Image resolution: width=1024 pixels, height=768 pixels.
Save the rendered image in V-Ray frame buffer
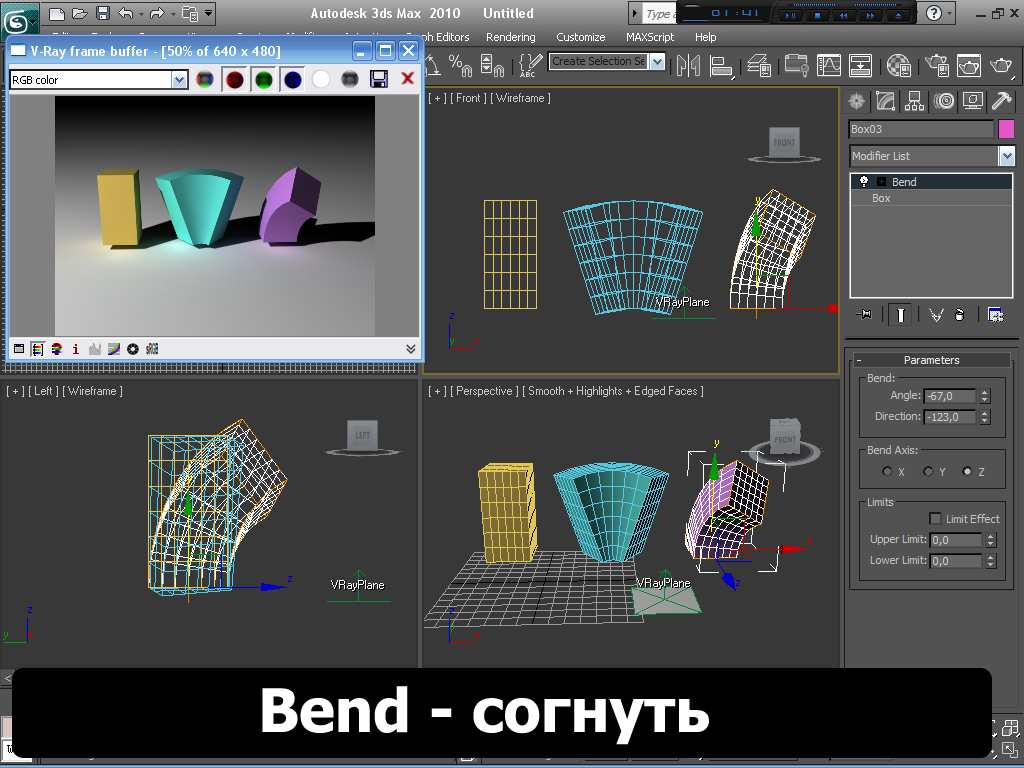379,80
